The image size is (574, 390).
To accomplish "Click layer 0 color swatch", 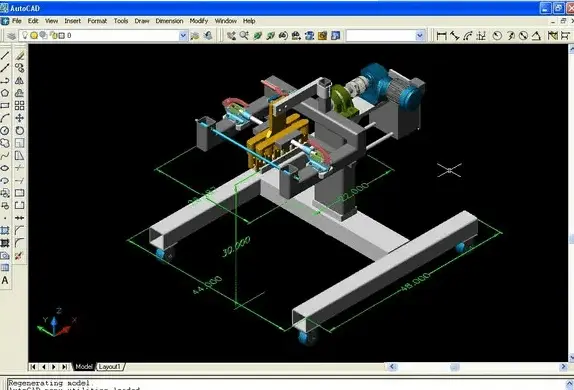I will tap(62, 36).
